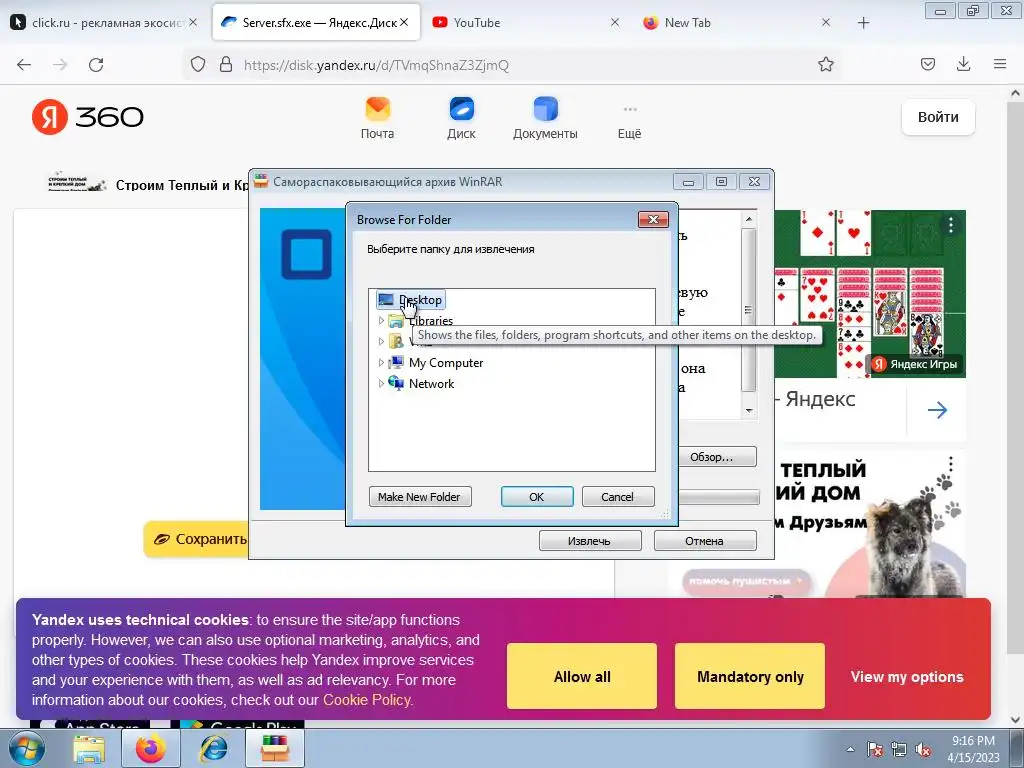This screenshot has width=1024, height=768.
Task: Close the YouTube tab
Action: click(615, 23)
